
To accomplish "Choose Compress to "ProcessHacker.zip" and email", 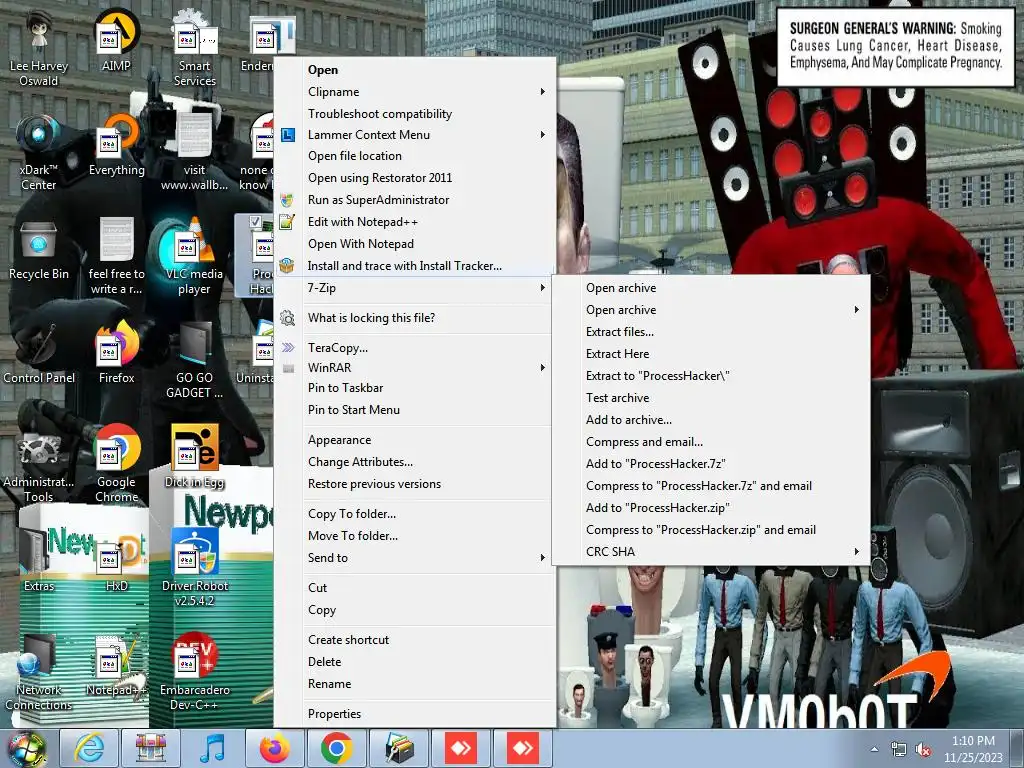I will click(x=711, y=530).
